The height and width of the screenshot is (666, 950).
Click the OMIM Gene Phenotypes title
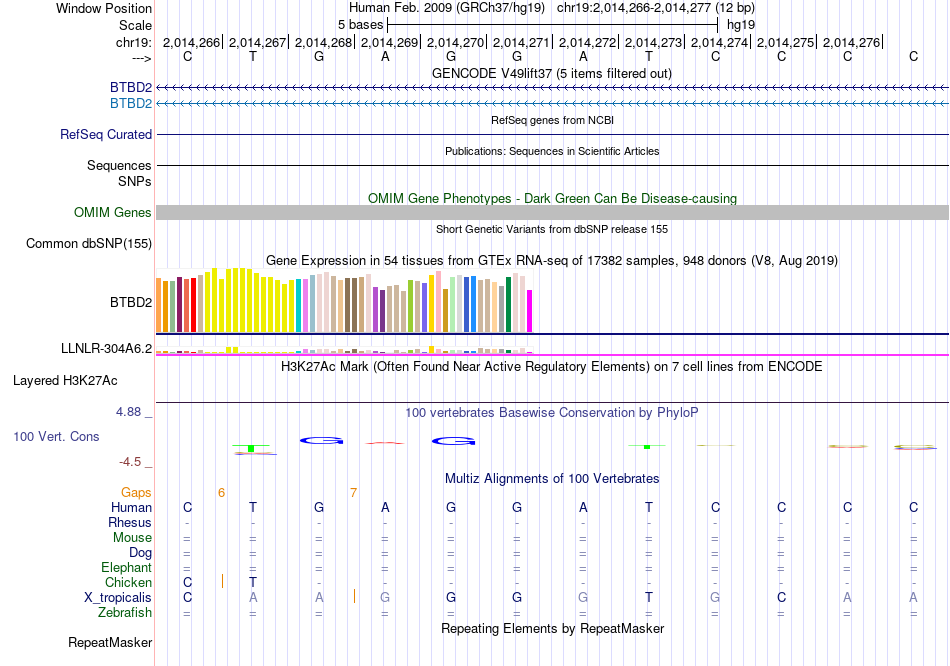[x=552, y=199]
